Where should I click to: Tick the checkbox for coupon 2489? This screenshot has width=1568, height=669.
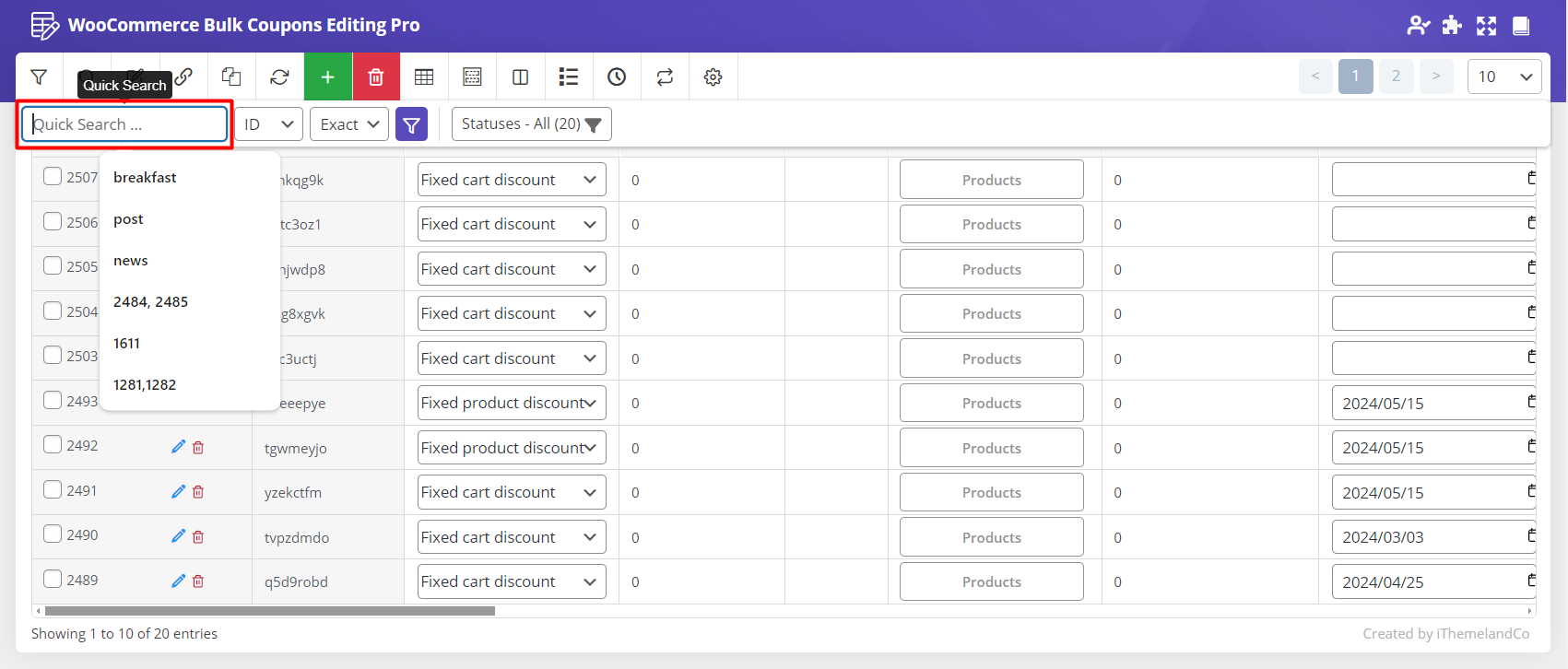click(53, 579)
